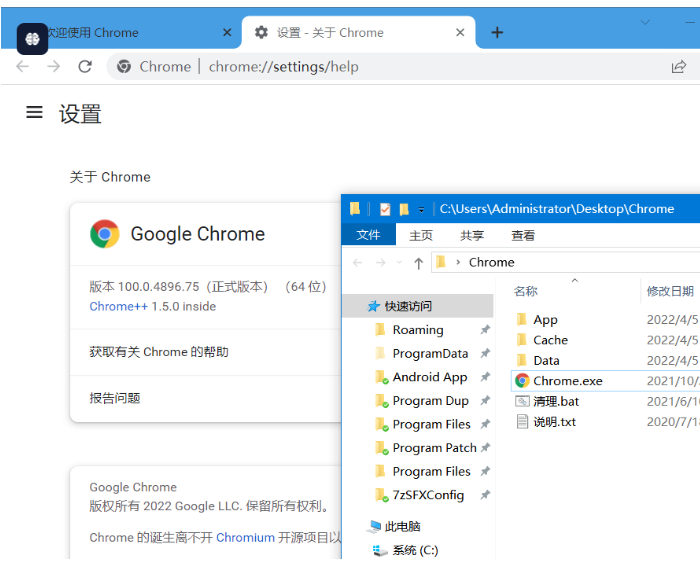Screen dimensions: 700x575
Task: Open the settings hamburger menu
Action: click(34, 112)
